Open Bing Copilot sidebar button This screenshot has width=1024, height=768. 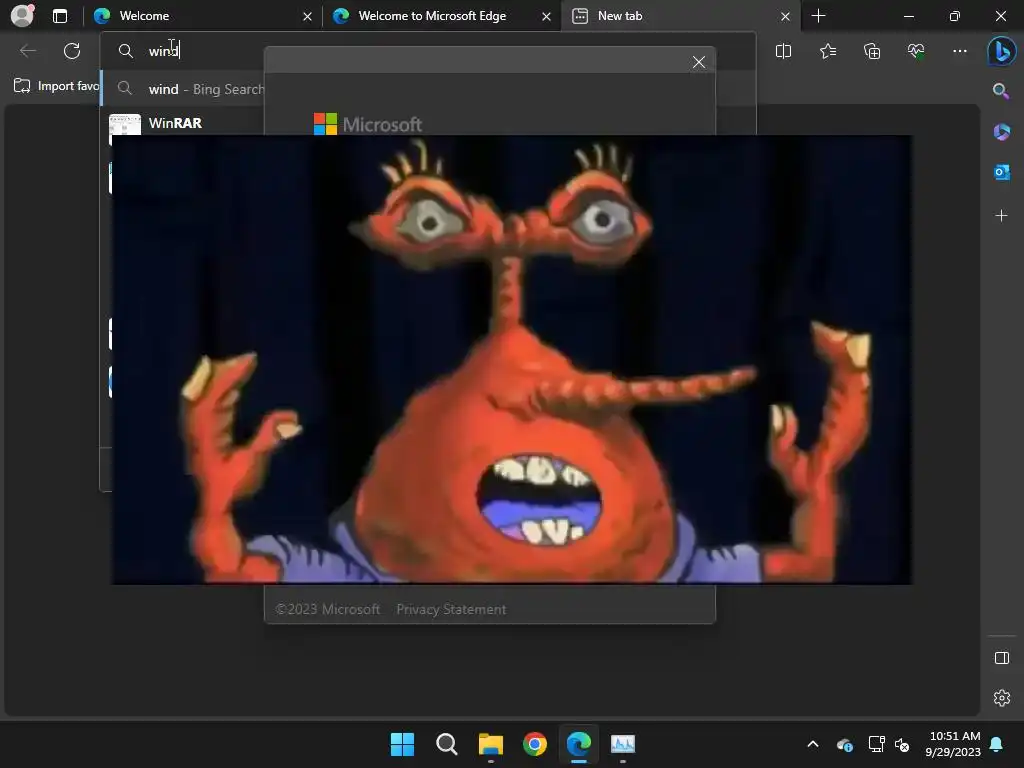point(1001,52)
